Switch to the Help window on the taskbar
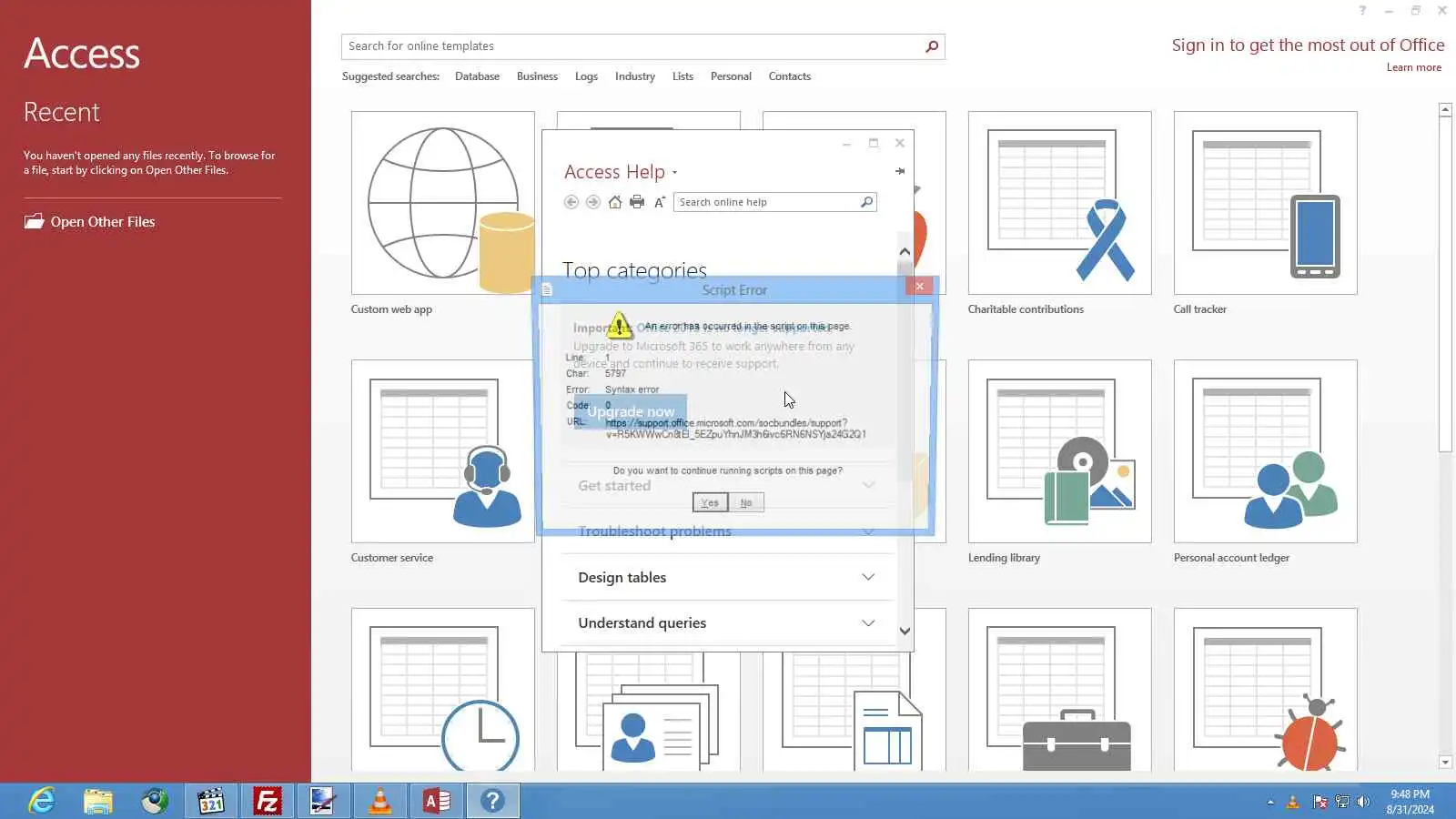 click(493, 801)
